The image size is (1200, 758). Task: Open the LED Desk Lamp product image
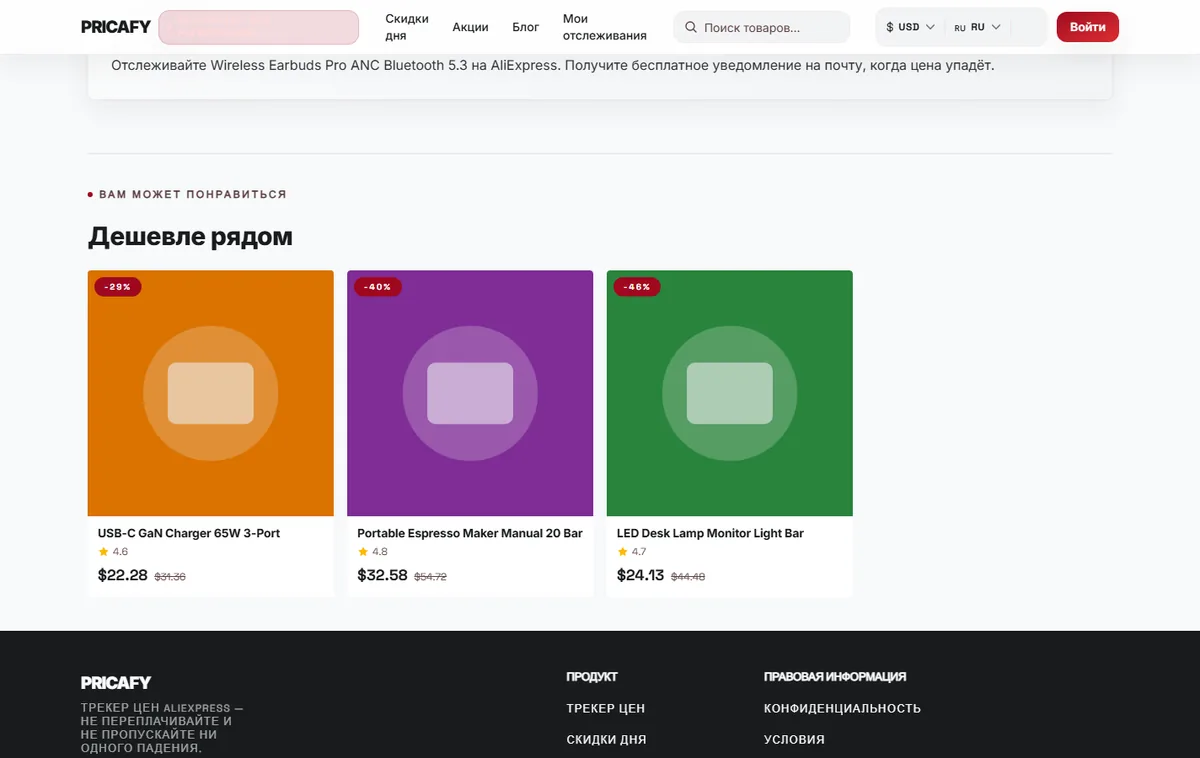730,393
